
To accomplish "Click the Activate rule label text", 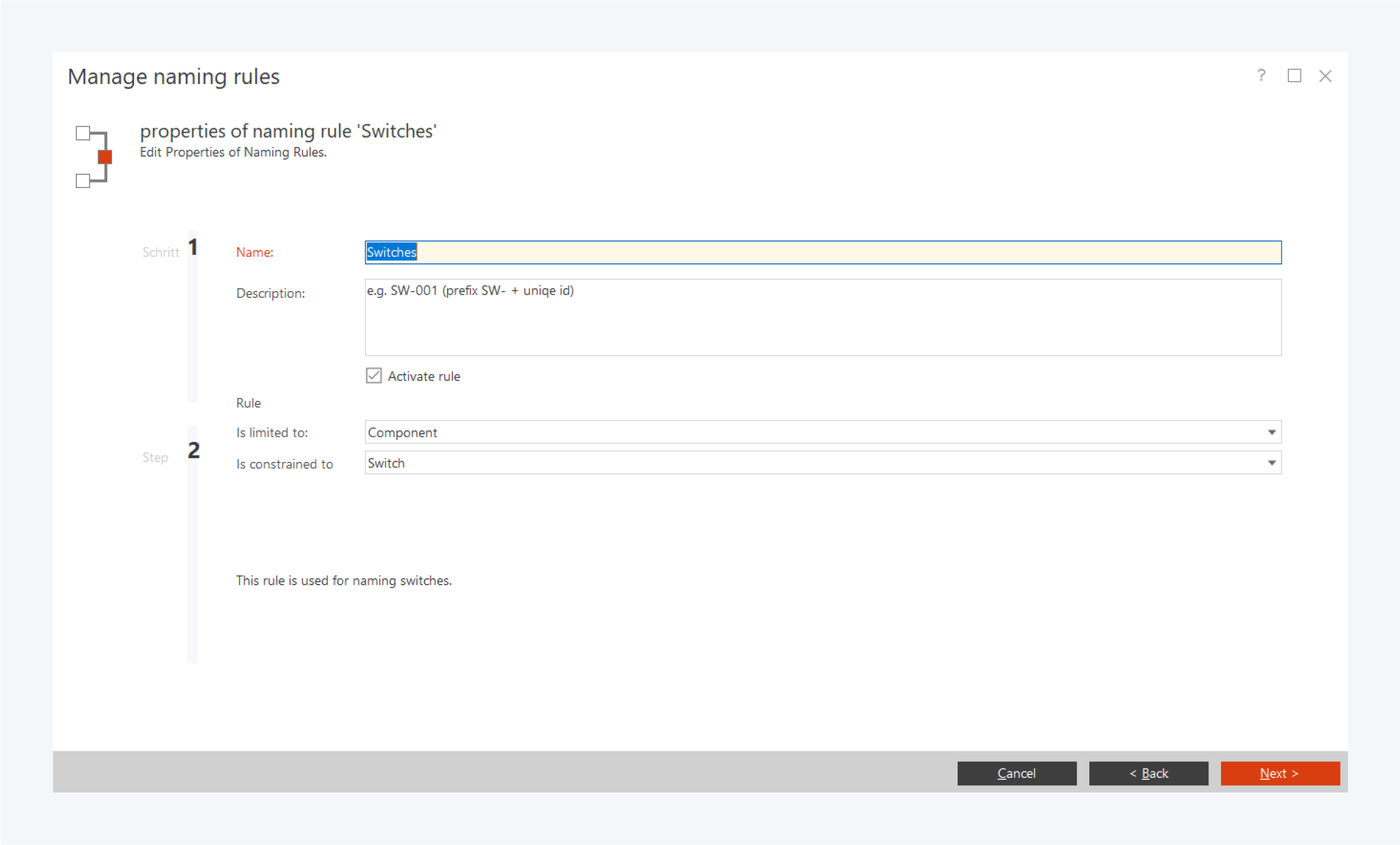I will 423,377.
